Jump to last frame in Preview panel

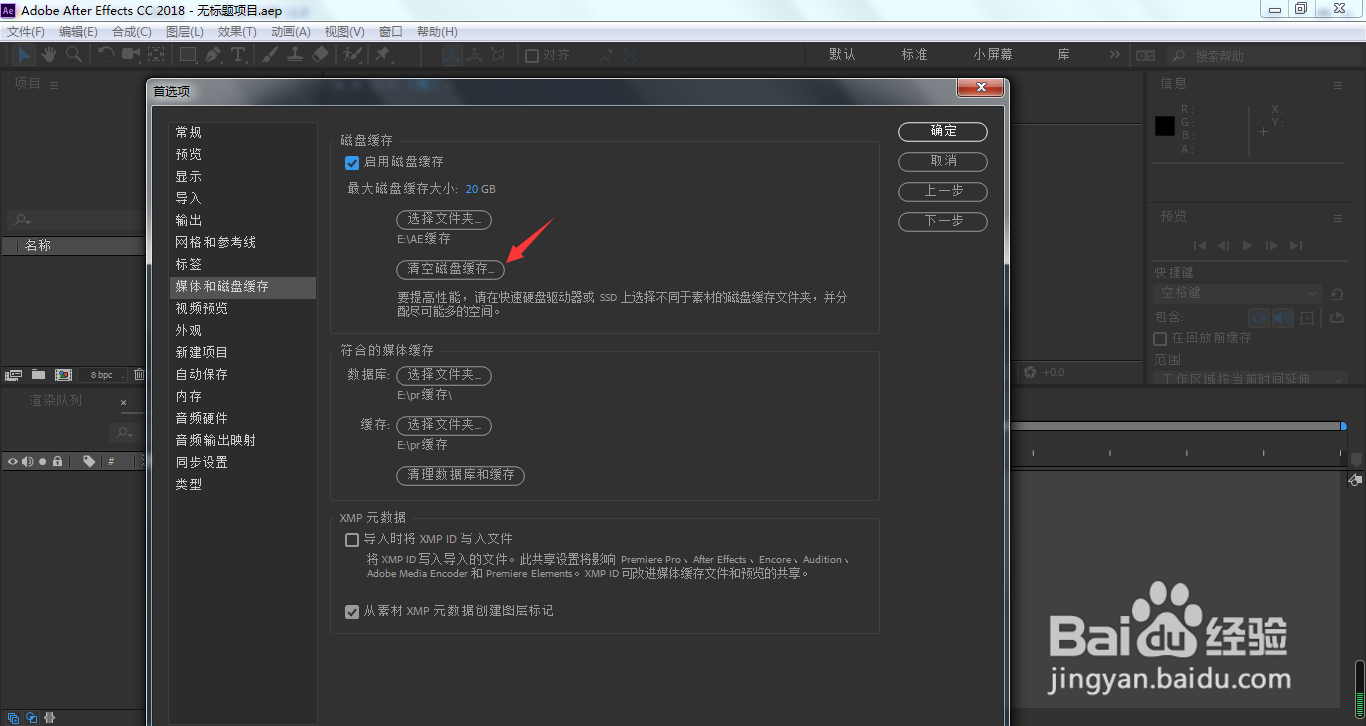tap(1296, 245)
